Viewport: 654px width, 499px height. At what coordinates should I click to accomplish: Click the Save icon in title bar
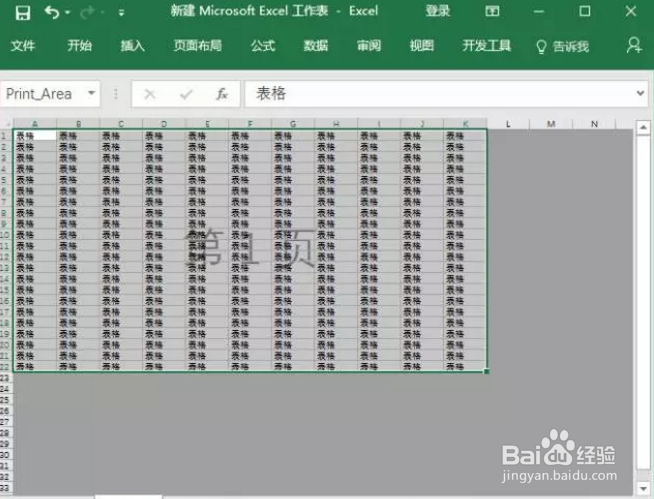point(23,12)
